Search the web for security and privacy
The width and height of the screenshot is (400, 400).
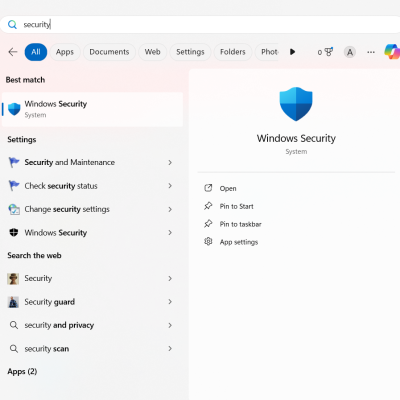(92, 325)
